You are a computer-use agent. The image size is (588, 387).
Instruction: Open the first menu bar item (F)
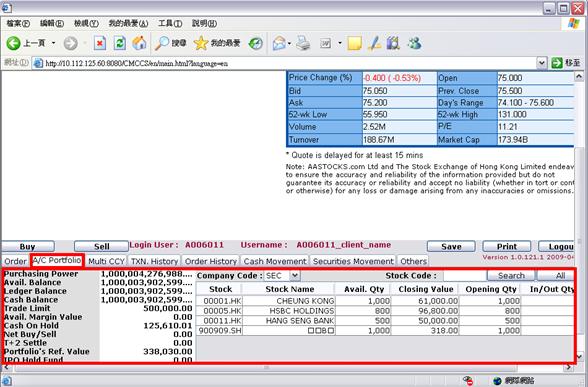tap(18, 24)
